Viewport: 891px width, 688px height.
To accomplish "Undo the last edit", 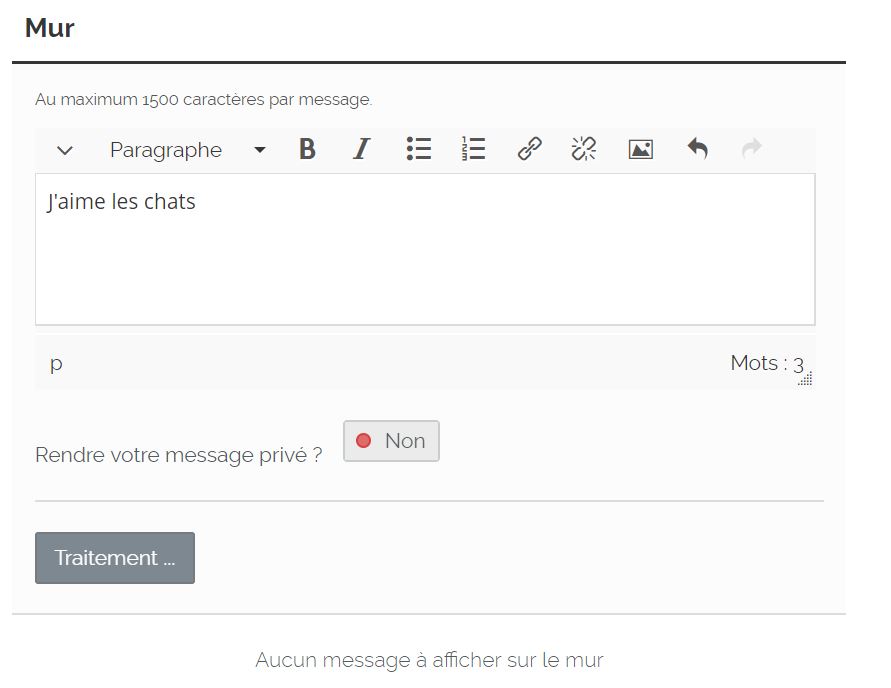I will coord(697,150).
